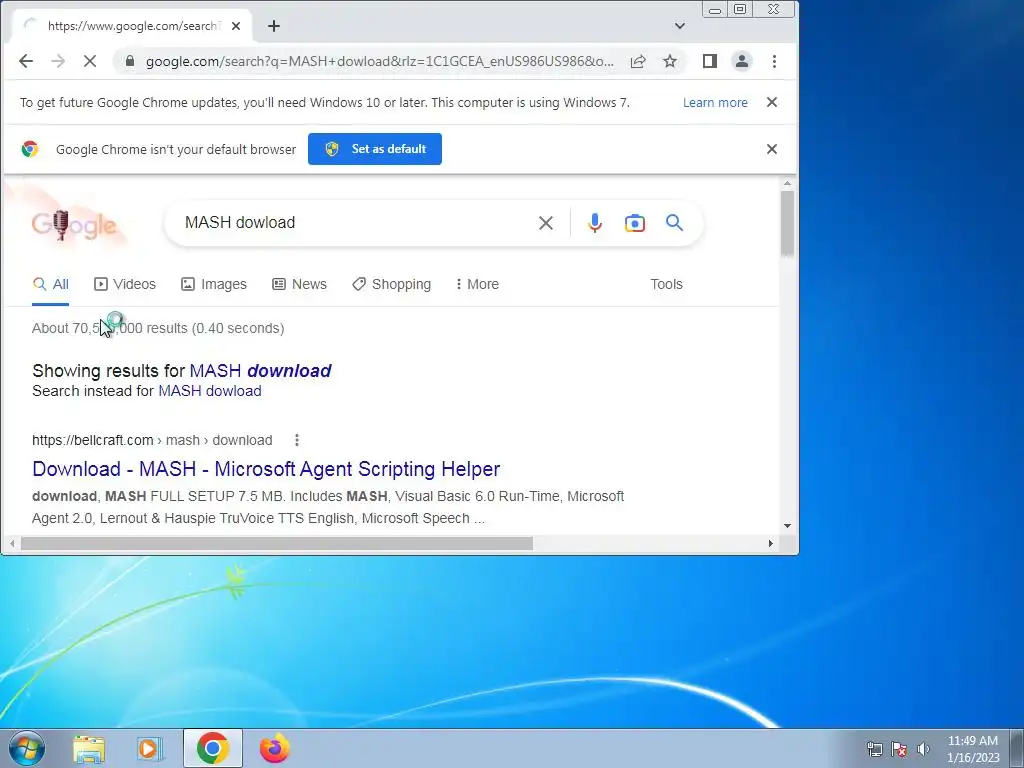Dismiss the Windows 7 update notice
This screenshot has width=1024, height=768.
[772, 102]
